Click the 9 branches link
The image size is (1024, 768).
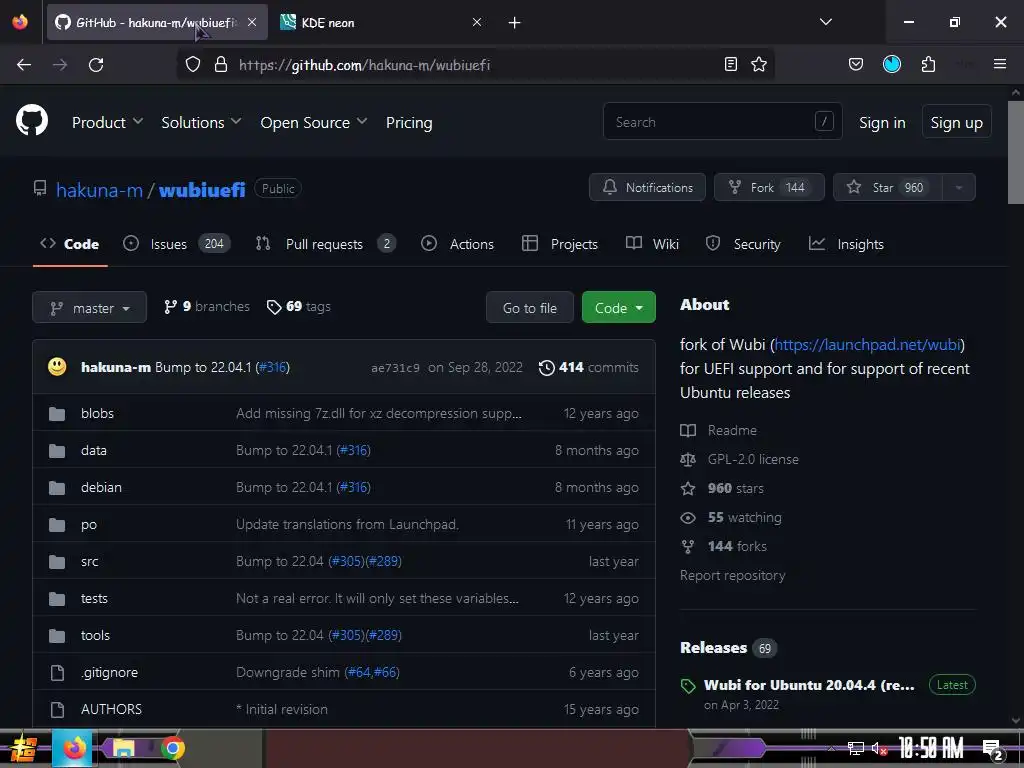click(x=206, y=306)
